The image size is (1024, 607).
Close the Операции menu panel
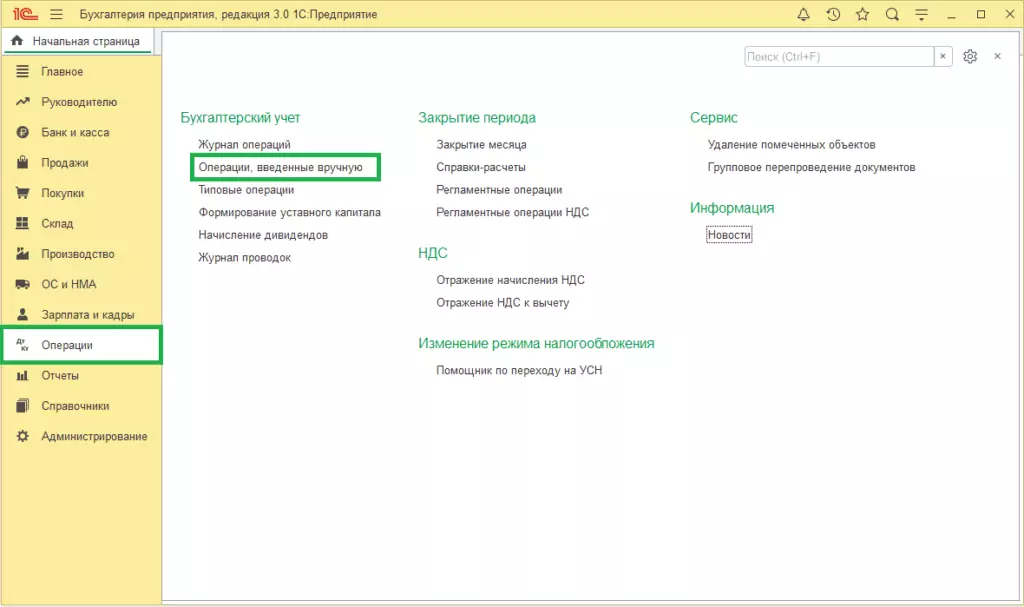[x=997, y=57]
